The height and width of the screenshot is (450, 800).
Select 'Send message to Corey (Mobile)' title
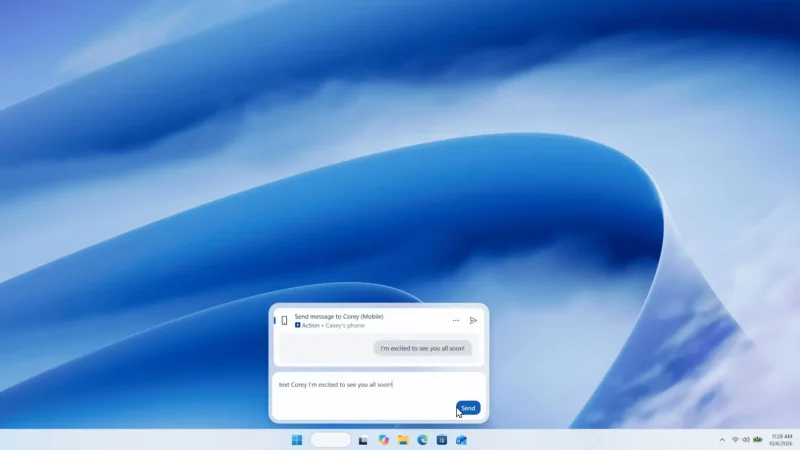point(339,317)
